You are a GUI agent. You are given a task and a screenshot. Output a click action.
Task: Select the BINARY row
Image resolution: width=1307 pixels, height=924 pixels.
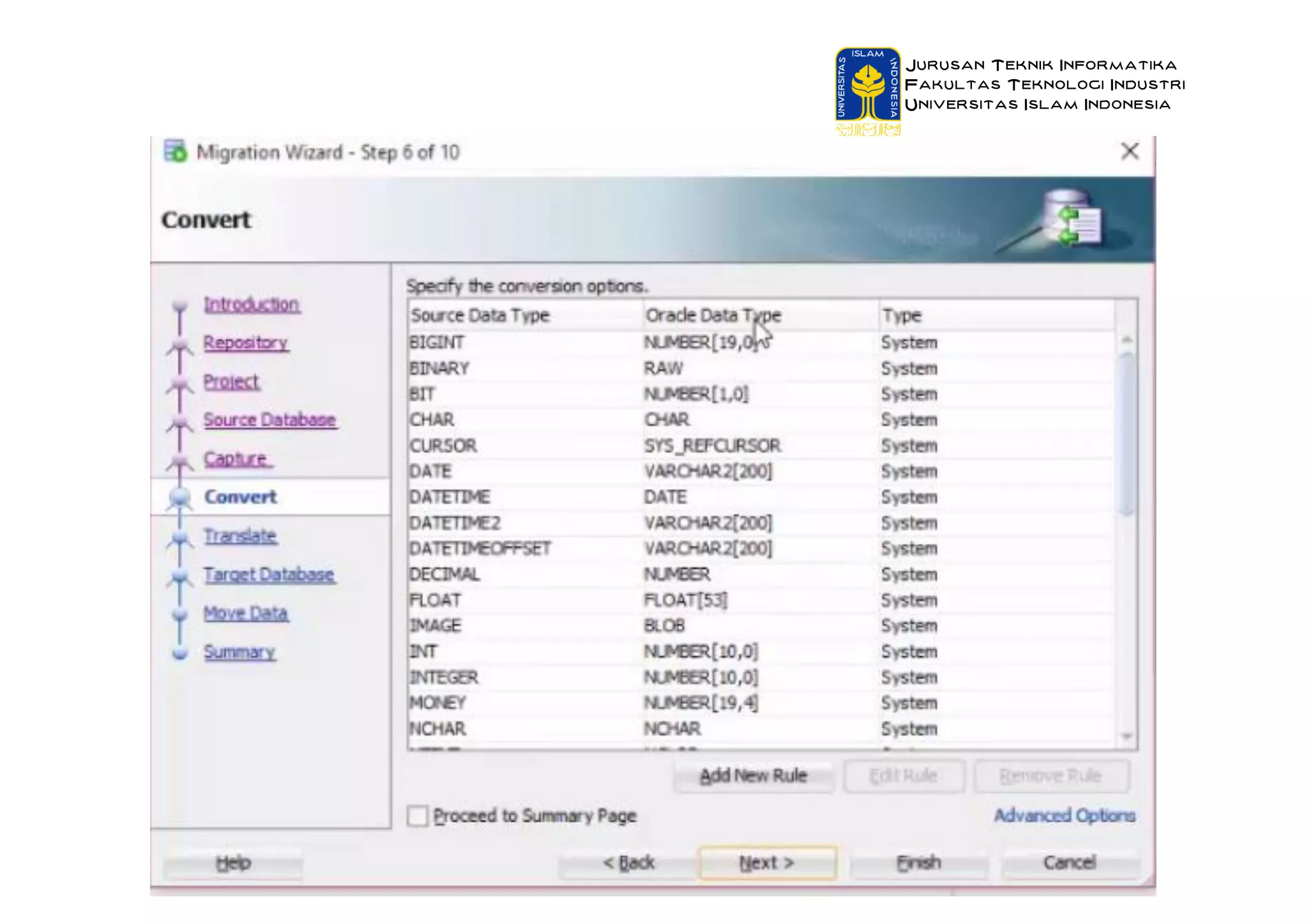761,369
